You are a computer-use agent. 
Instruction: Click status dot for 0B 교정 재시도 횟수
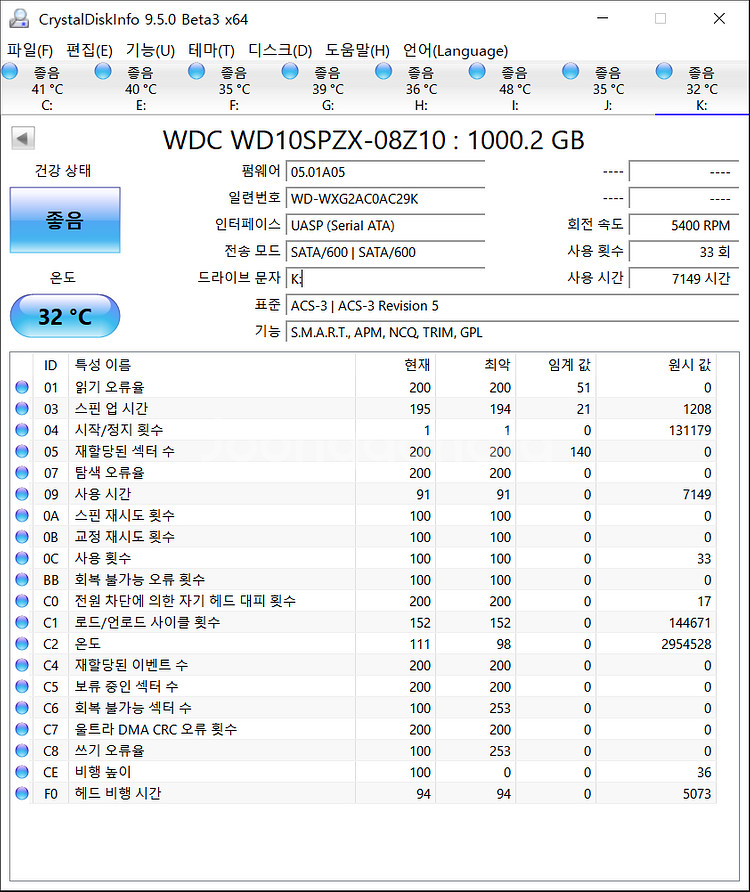pyautogui.click(x=22, y=536)
